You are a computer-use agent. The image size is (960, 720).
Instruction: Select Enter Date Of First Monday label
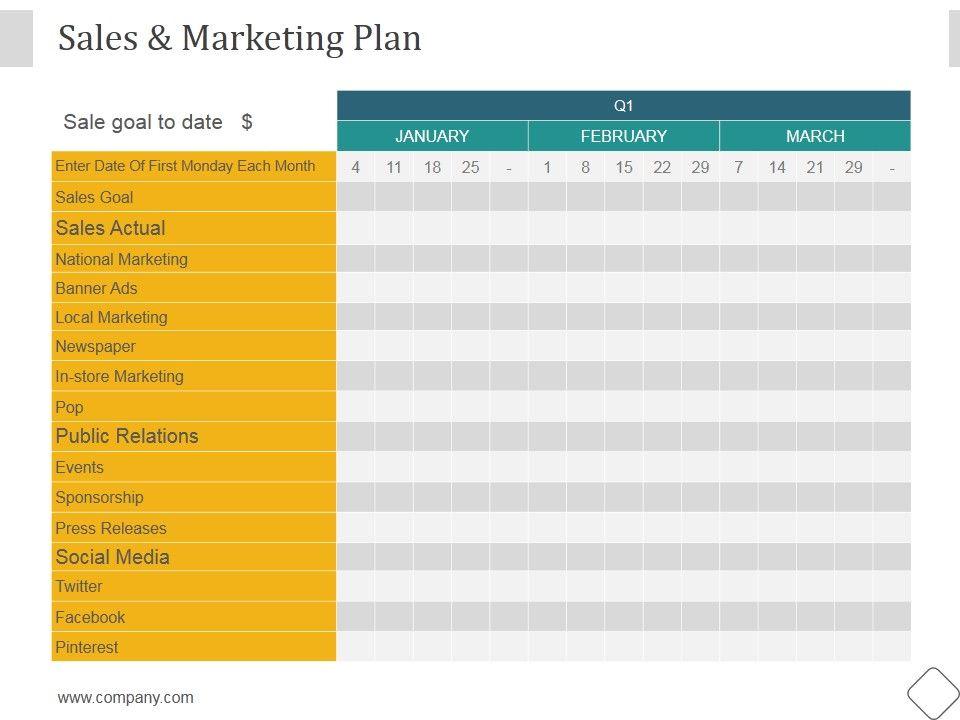pyautogui.click(x=185, y=166)
